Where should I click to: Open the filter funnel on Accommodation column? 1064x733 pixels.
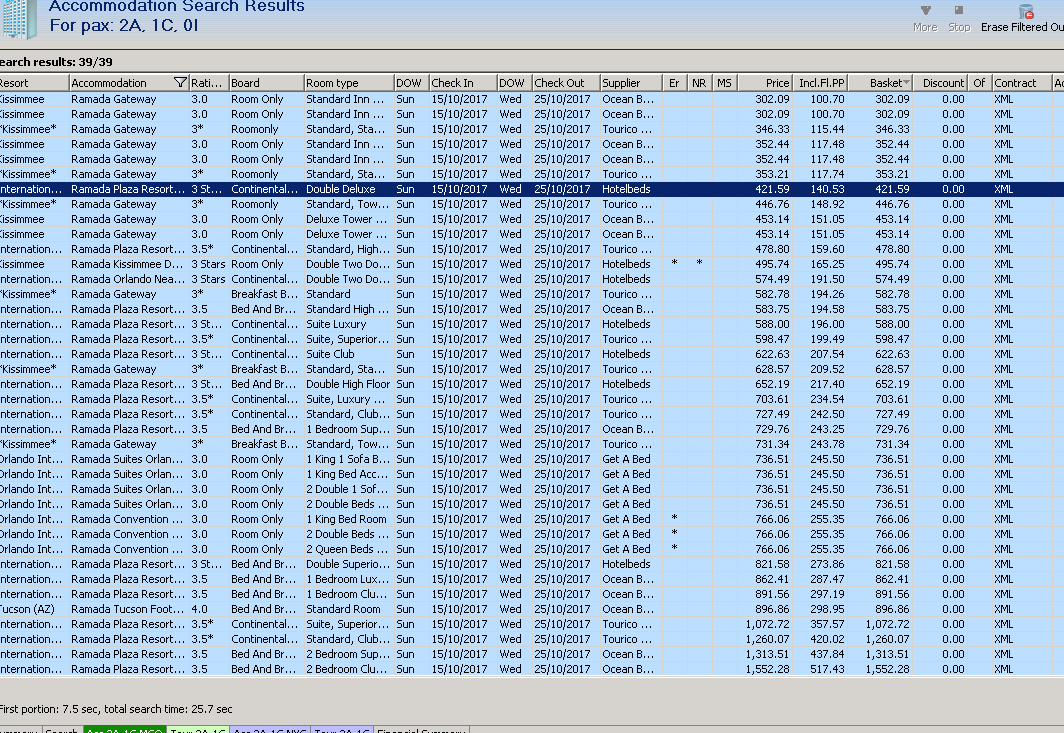point(180,83)
